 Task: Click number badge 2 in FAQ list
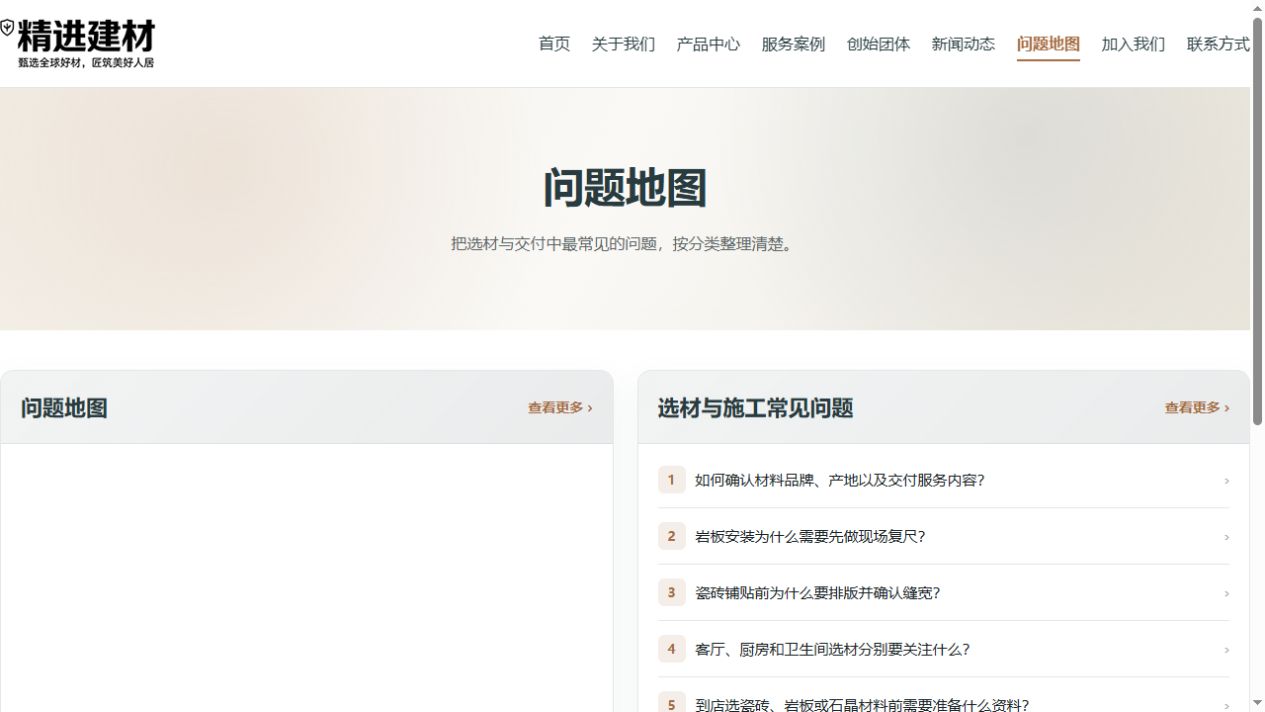[x=671, y=537]
